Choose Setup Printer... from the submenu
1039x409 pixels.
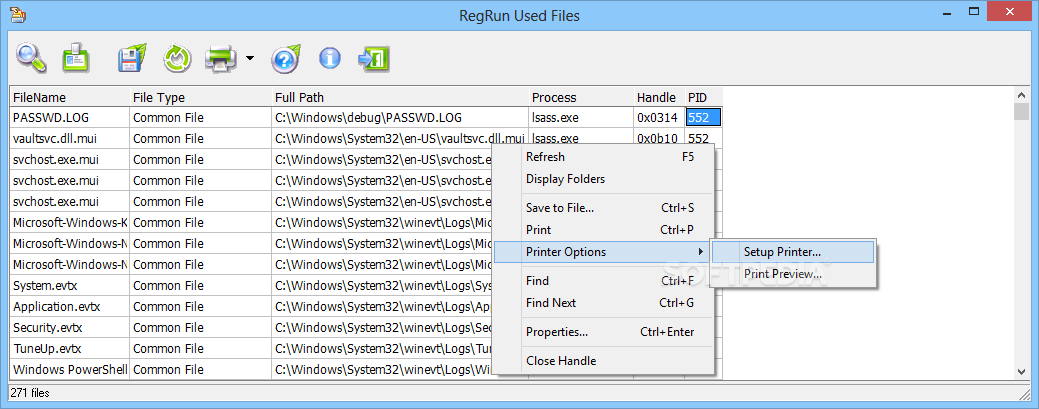click(792, 252)
